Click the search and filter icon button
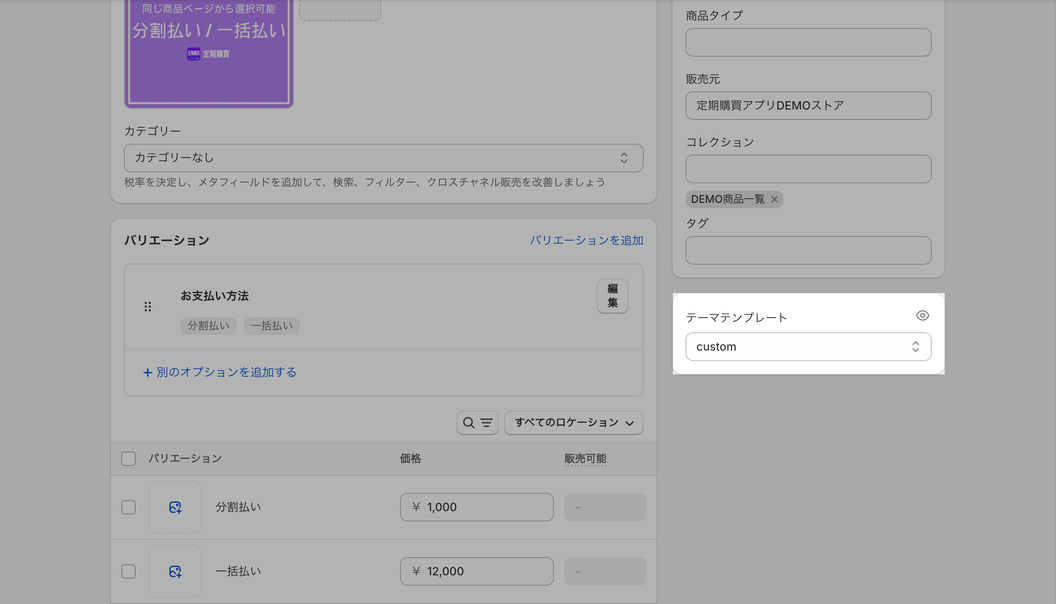 tap(477, 423)
